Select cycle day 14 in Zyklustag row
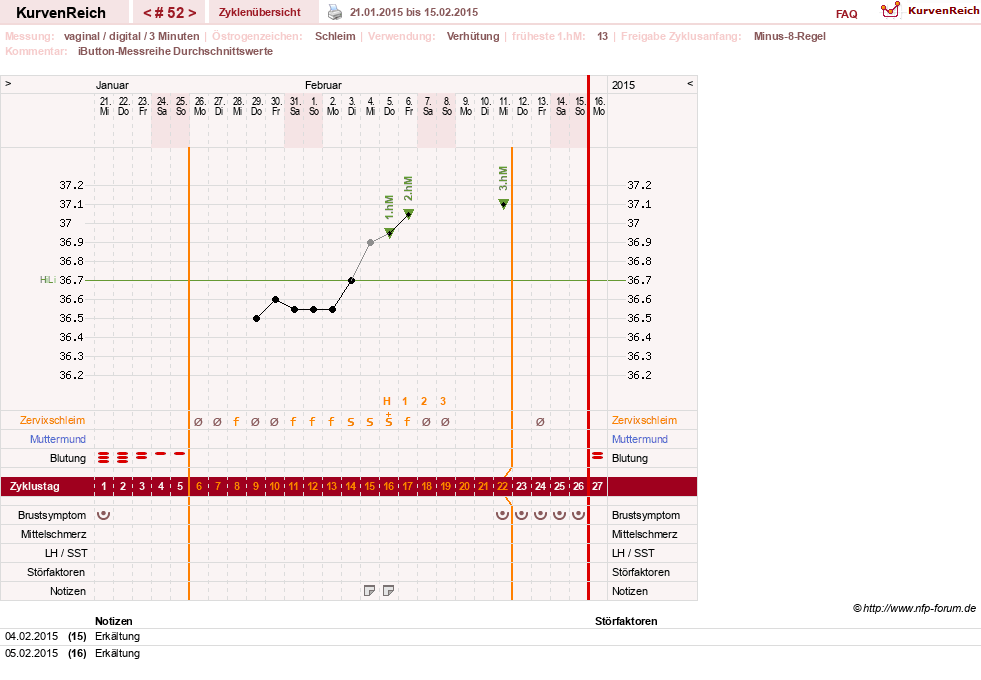 click(350, 486)
